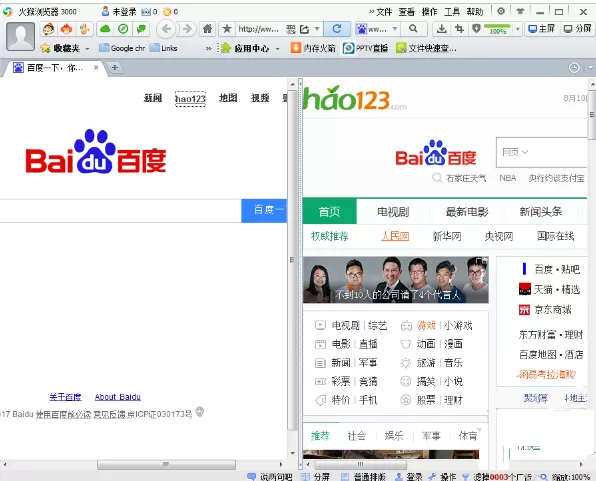The image size is (596, 481).
Task: Open the home page icon
Action: [208, 29]
